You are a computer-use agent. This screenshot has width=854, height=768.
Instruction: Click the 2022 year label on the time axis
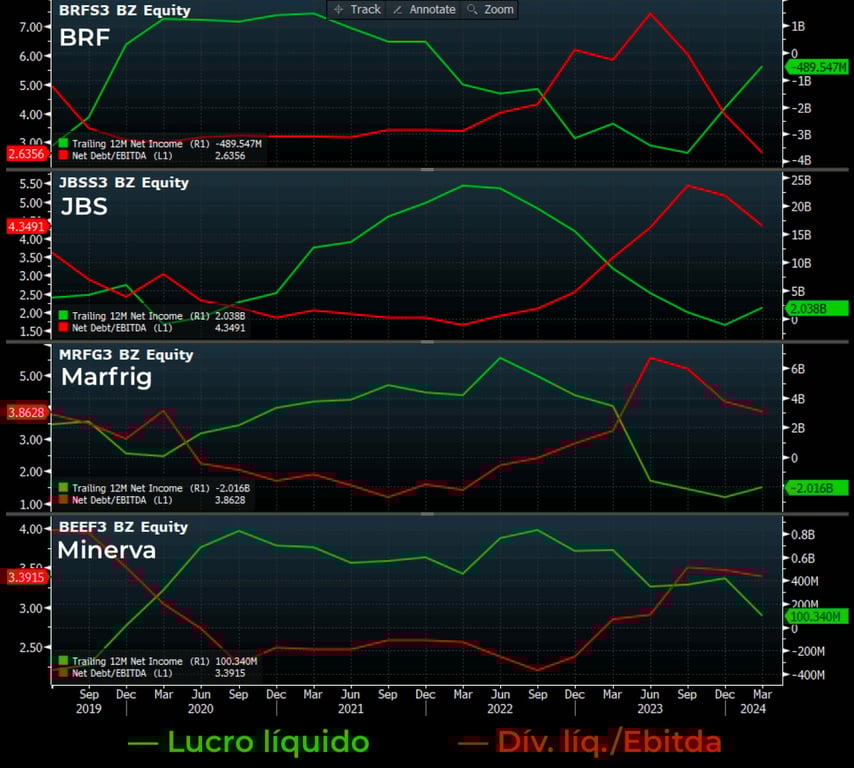click(x=500, y=709)
